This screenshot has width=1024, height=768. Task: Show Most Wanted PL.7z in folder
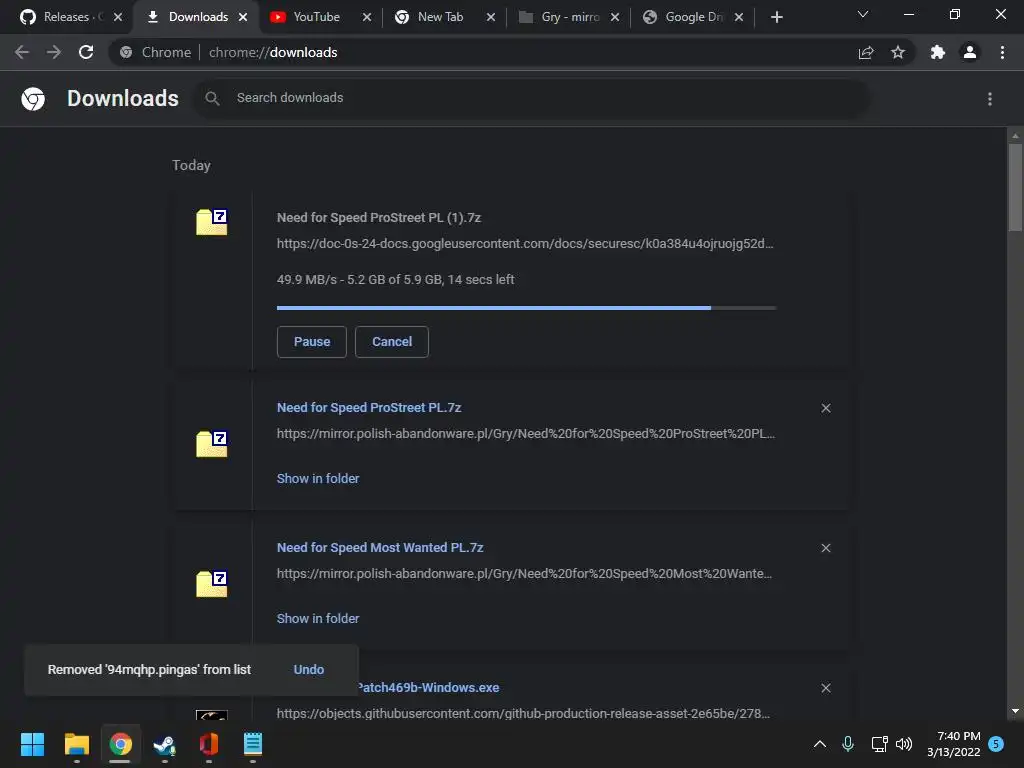[x=318, y=618]
